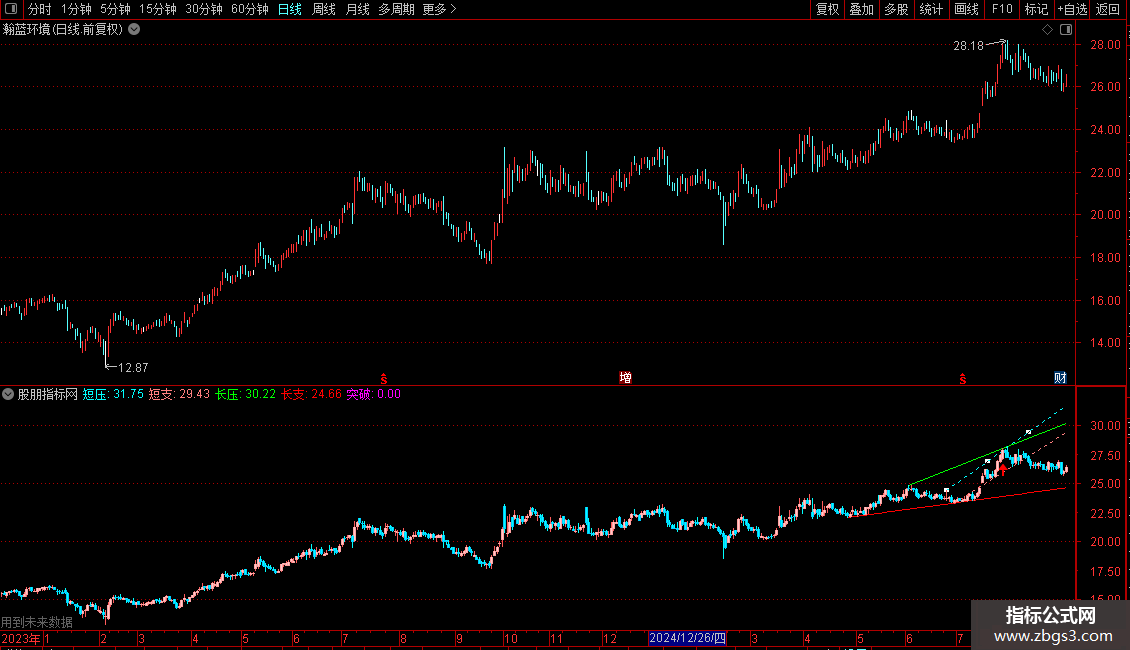Screen dimensions: 1130x650
Task: Click the 统计 statistics button
Action: [x=930, y=9]
